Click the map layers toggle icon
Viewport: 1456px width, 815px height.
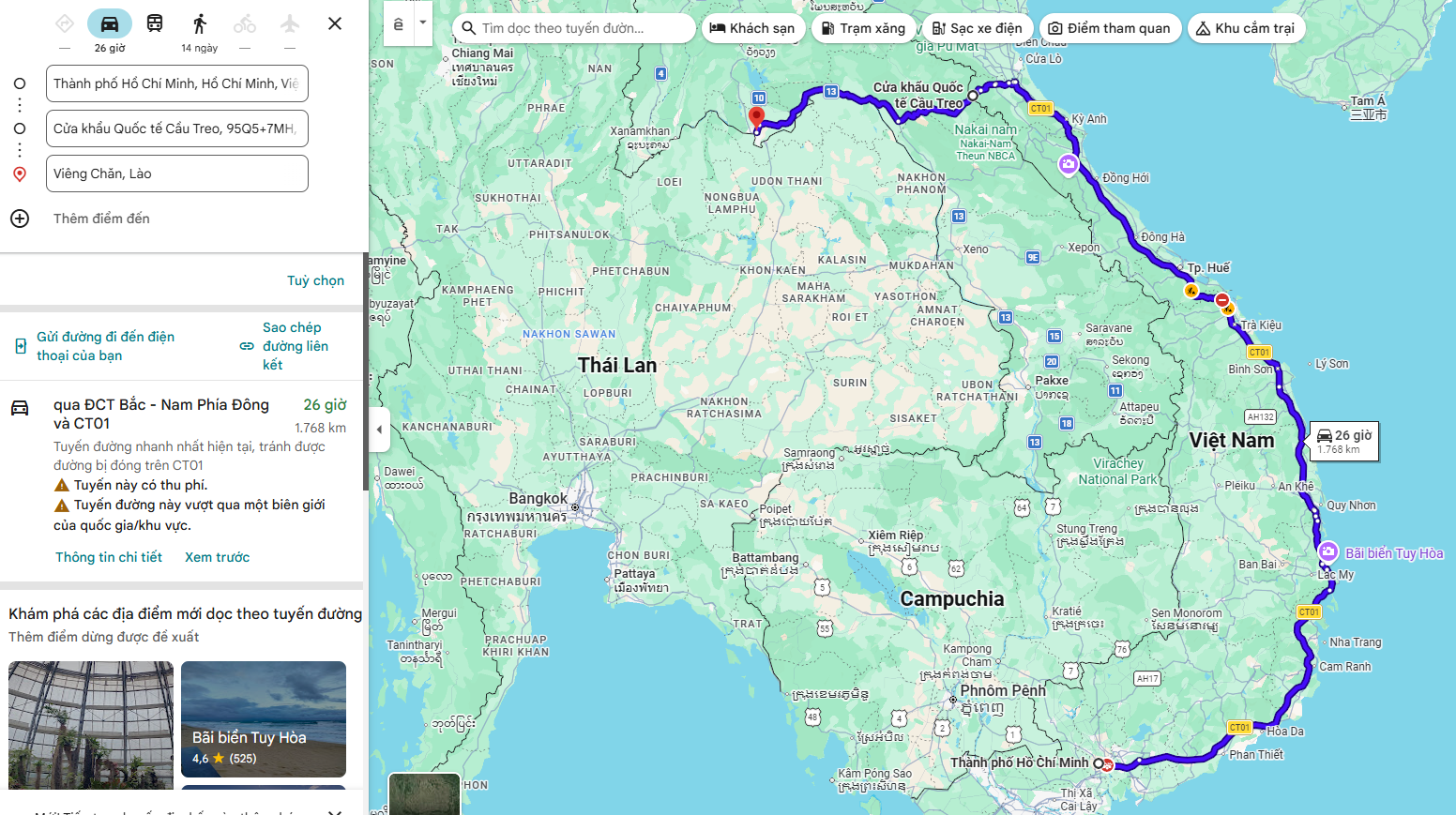pyautogui.click(x=399, y=23)
